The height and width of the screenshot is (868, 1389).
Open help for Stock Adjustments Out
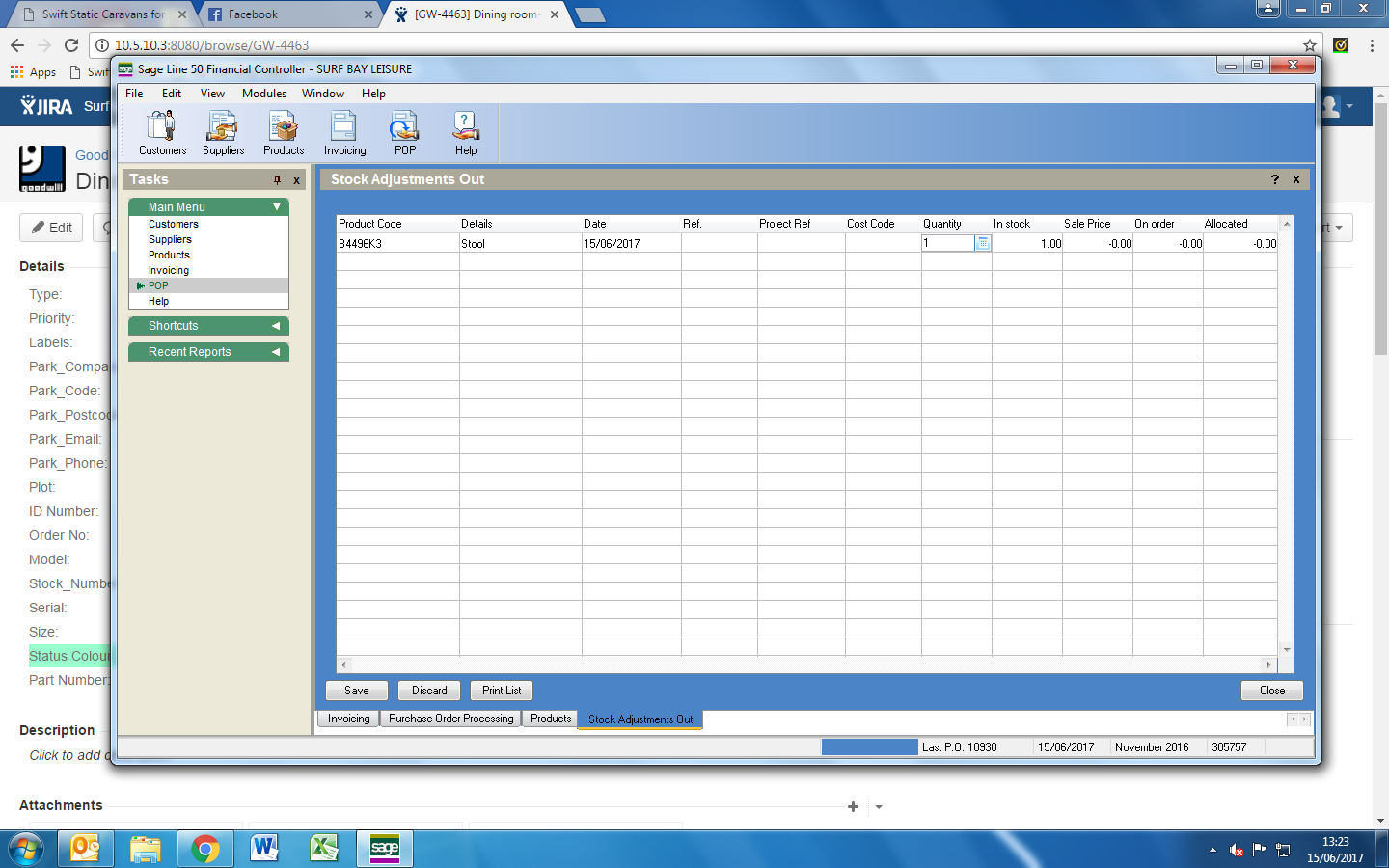1275,179
